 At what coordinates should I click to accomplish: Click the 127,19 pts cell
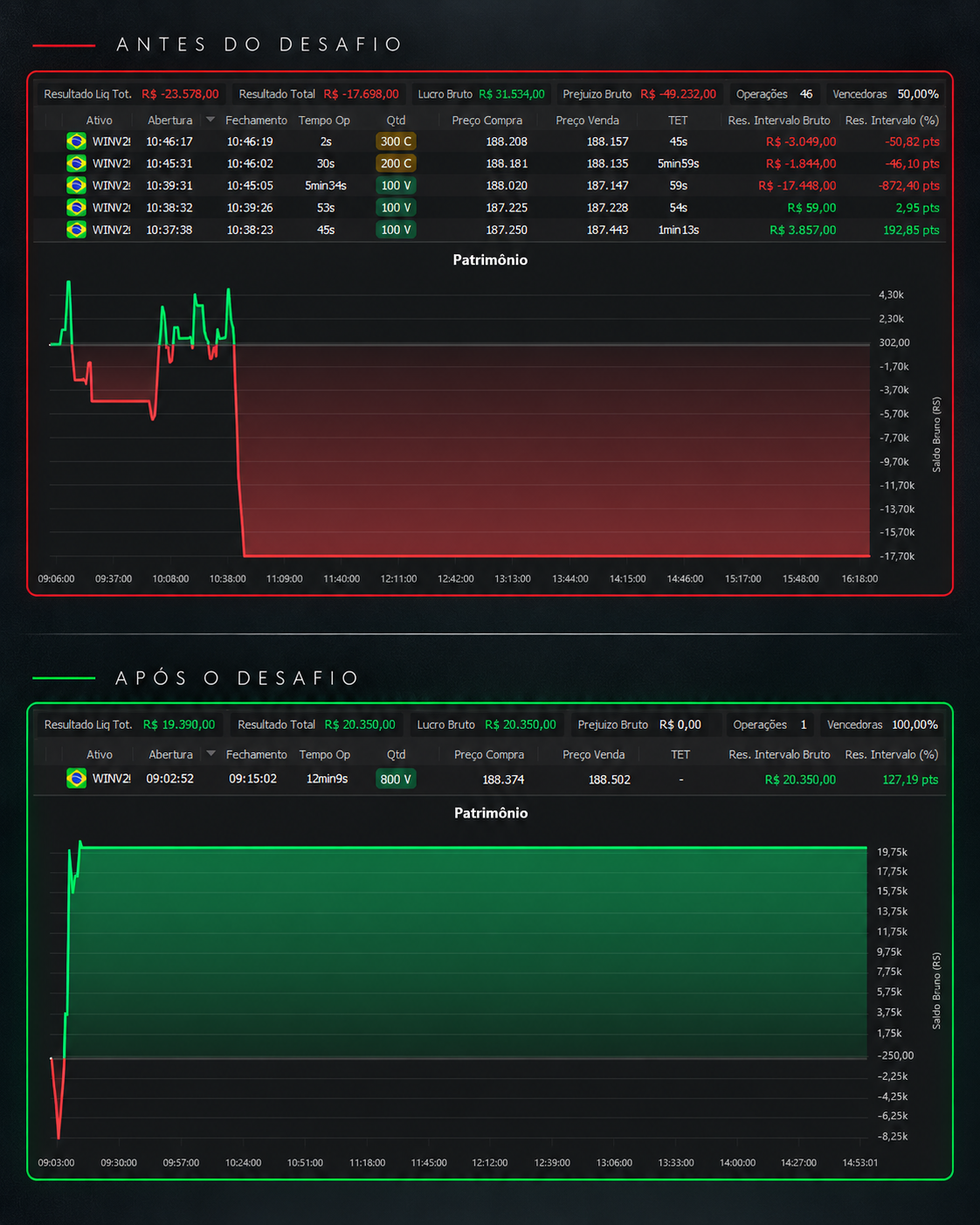(x=910, y=779)
